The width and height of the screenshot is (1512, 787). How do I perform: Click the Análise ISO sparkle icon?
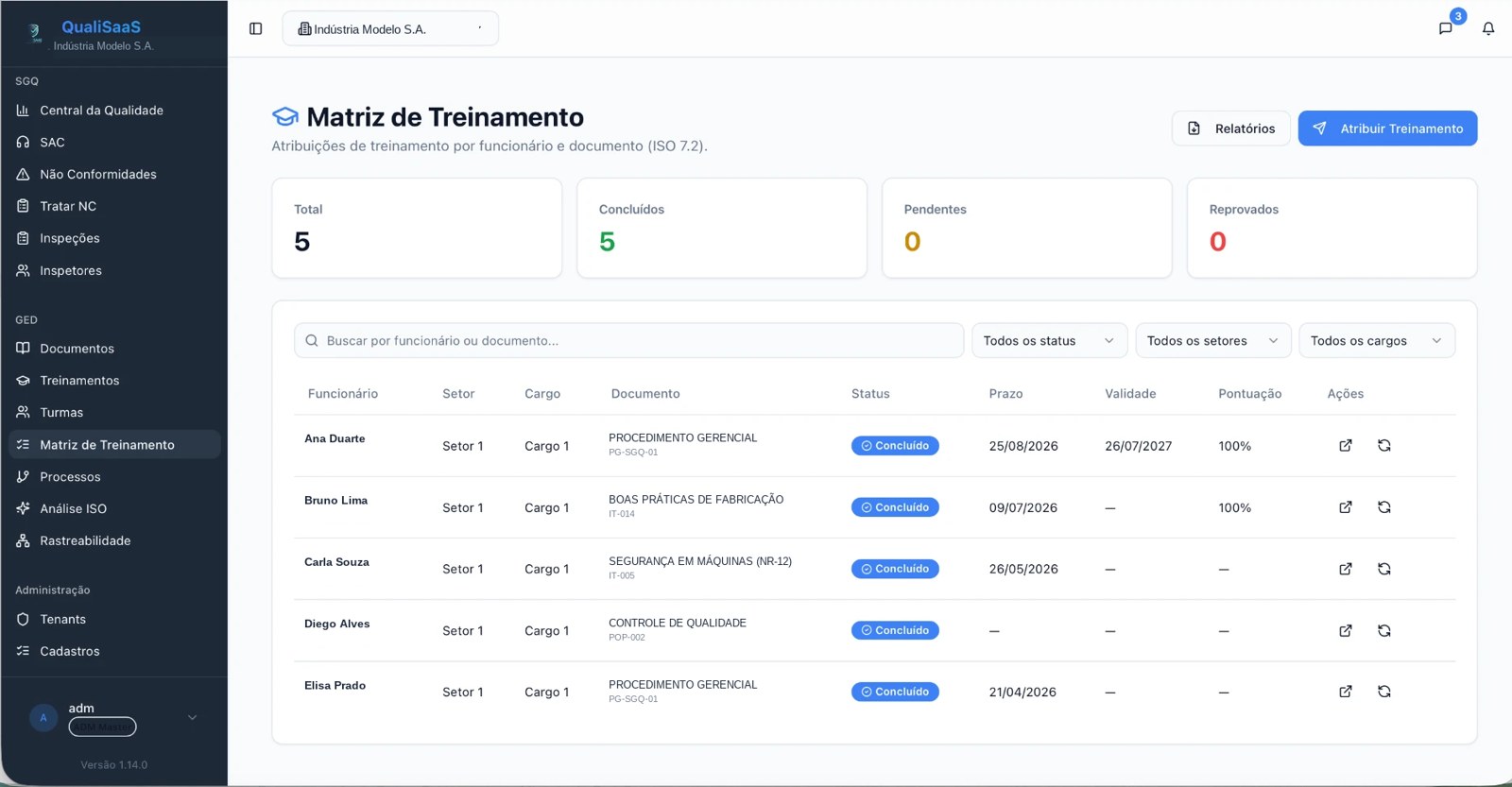point(23,508)
